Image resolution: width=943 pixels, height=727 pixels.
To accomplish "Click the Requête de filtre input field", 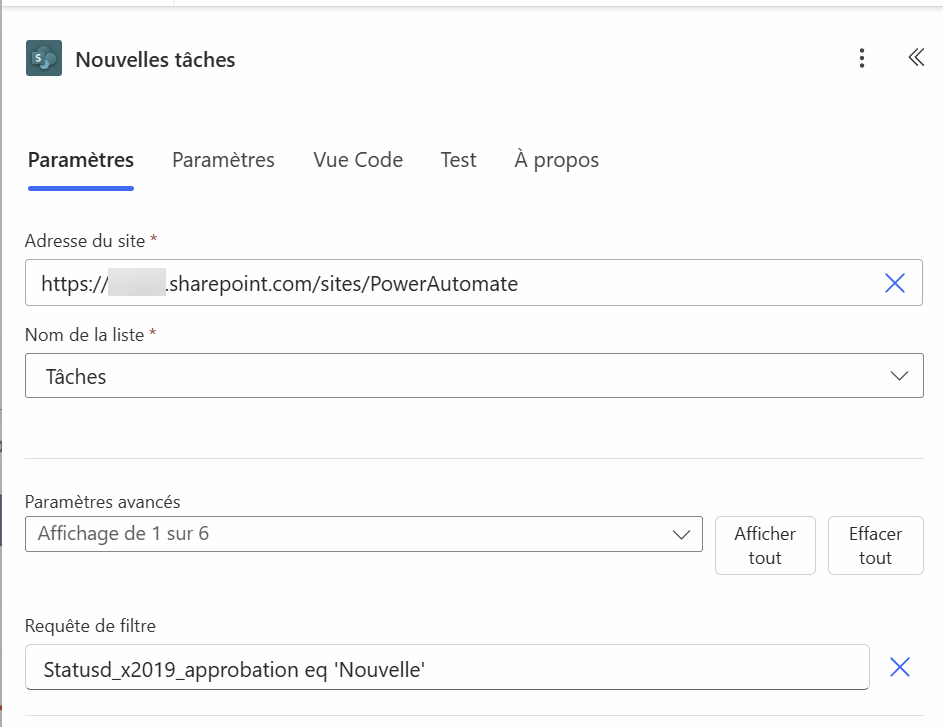I will tap(447, 667).
